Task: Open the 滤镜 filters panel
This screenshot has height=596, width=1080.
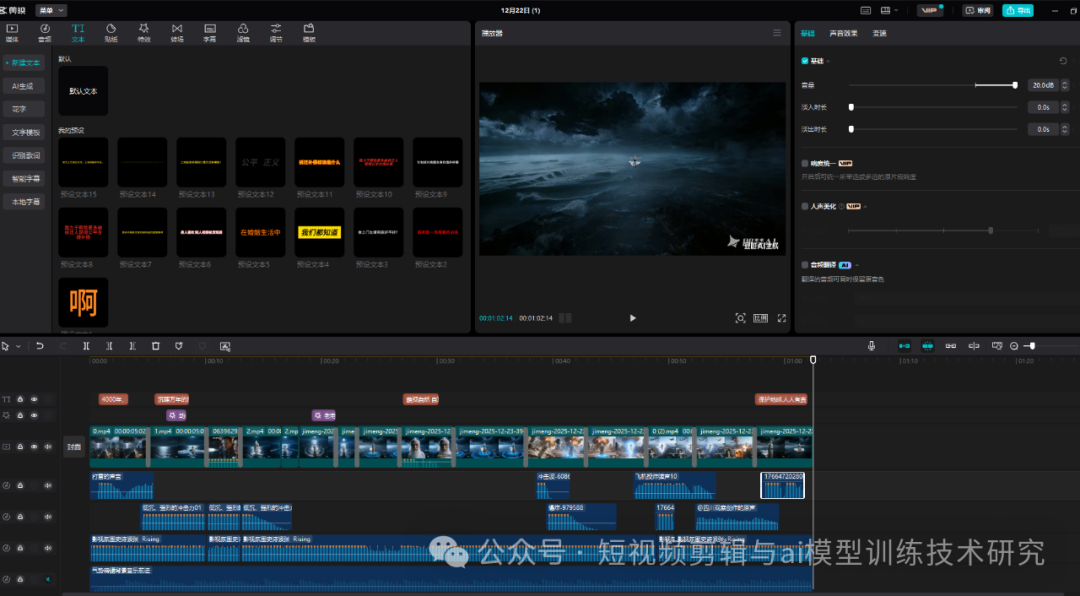Action: pyautogui.click(x=243, y=32)
